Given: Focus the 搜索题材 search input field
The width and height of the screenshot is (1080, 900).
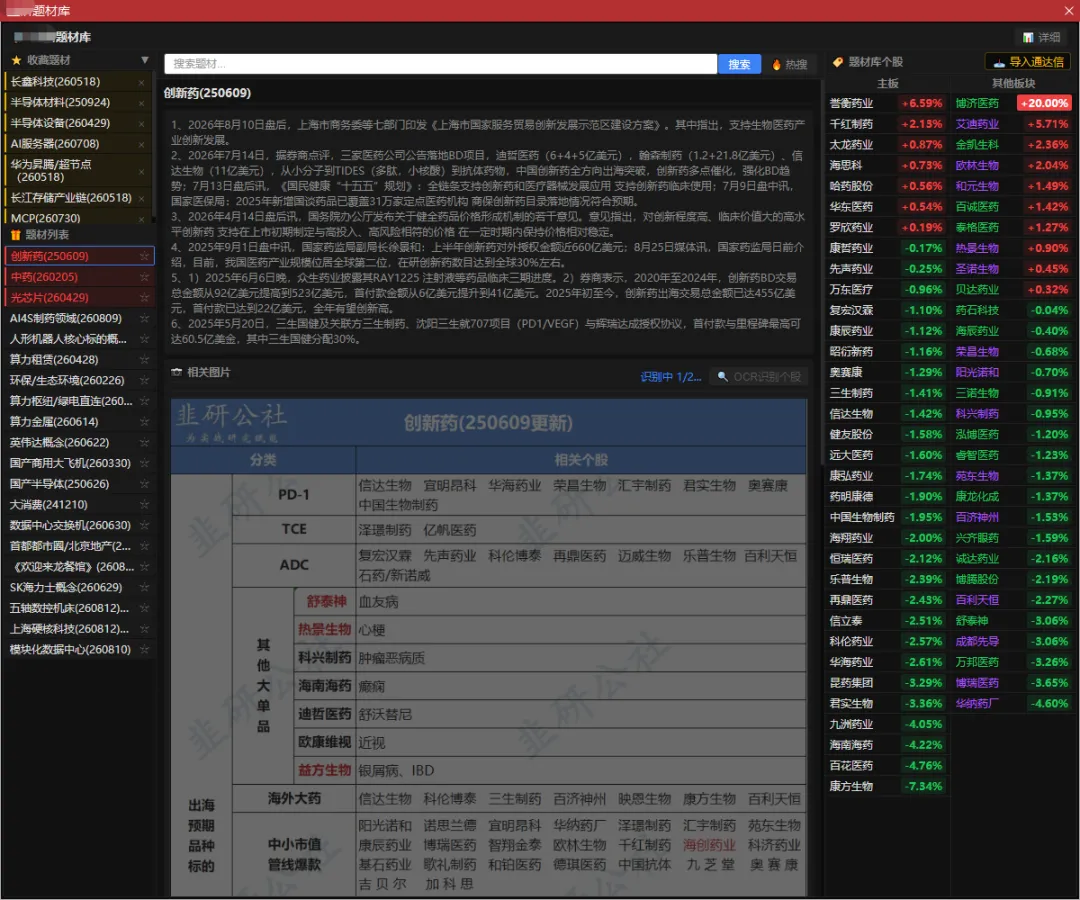Looking at the screenshot, I should pyautogui.click(x=441, y=64).
